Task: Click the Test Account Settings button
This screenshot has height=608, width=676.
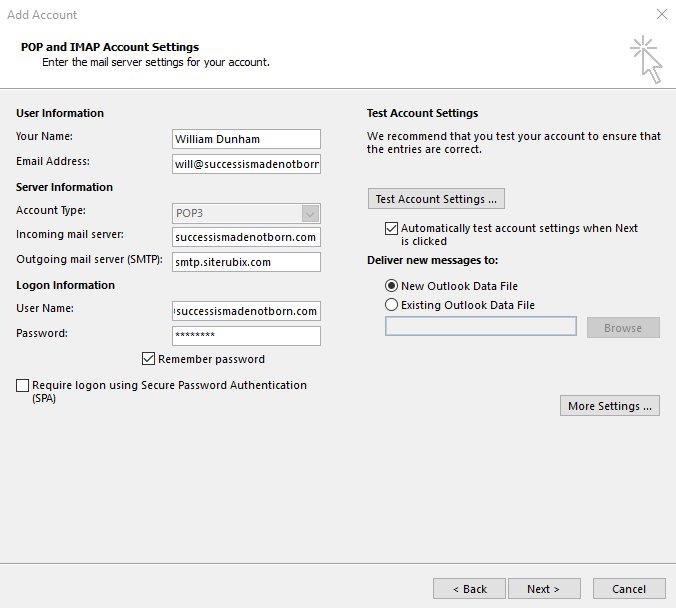Action: [x=436, y=199]
